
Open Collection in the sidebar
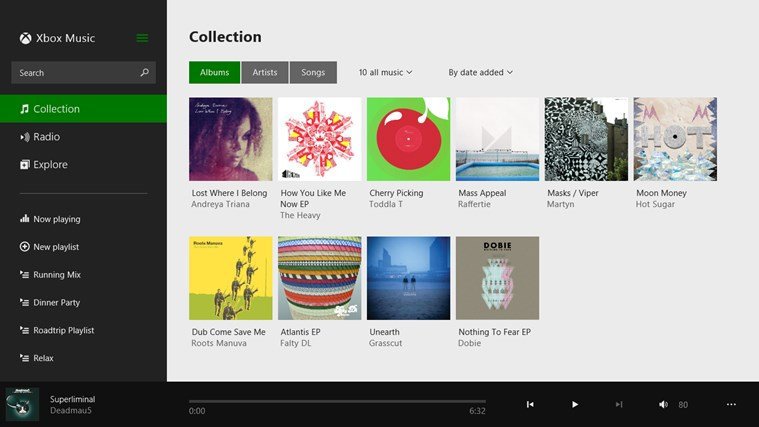click(83, 109)
